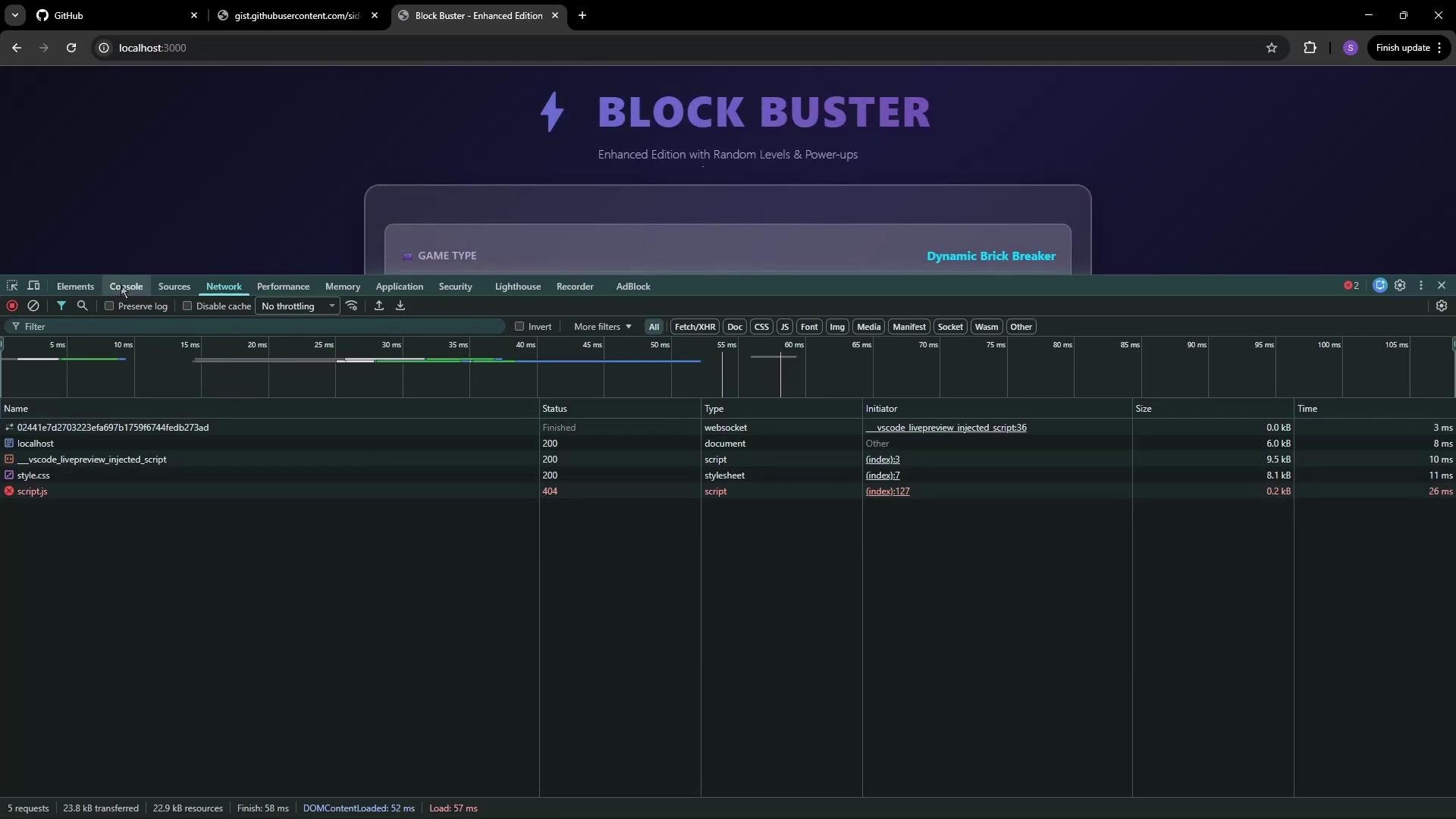Click the export HAR download icon
This screenshot has width=1456, height=819.
[x=400, y=306]
